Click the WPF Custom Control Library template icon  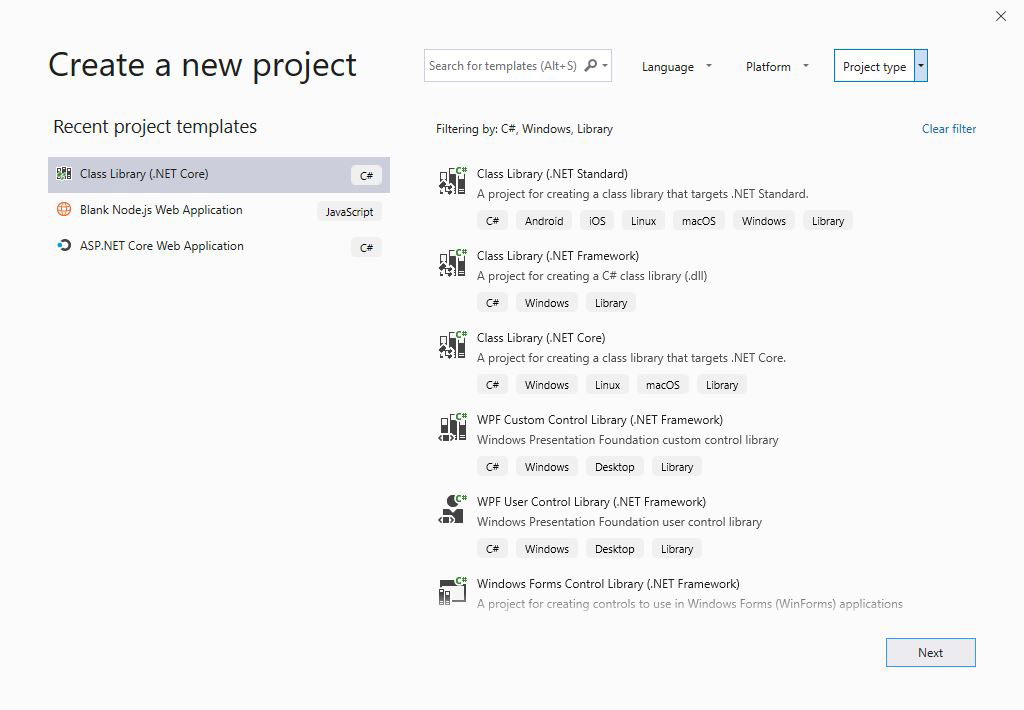point(451,426)
